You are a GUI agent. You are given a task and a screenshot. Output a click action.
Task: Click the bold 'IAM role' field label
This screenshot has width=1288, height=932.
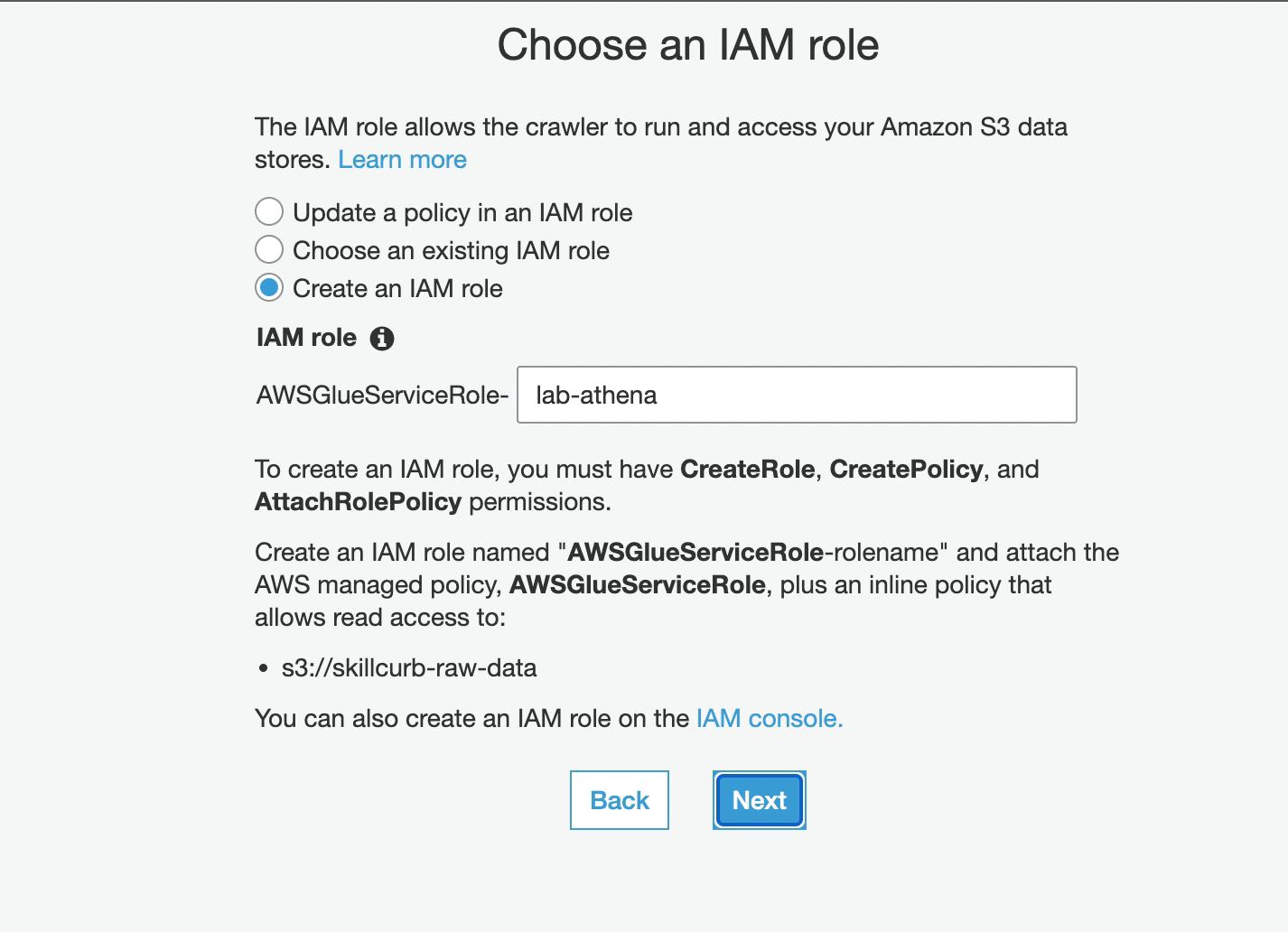pos(306,338)
